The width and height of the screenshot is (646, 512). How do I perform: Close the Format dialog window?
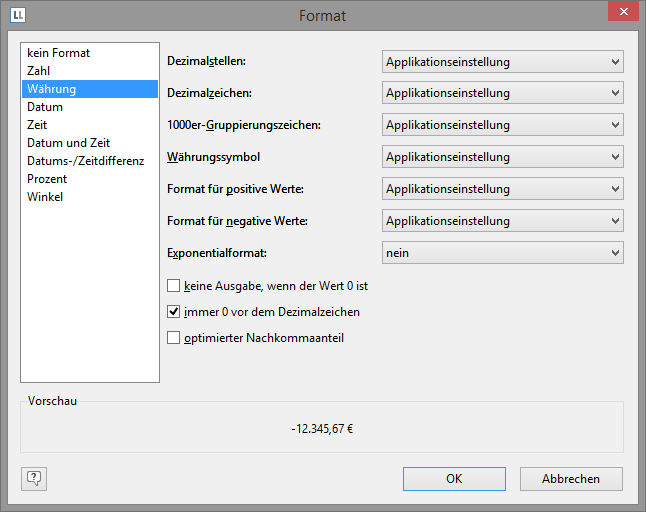(620, 13)
